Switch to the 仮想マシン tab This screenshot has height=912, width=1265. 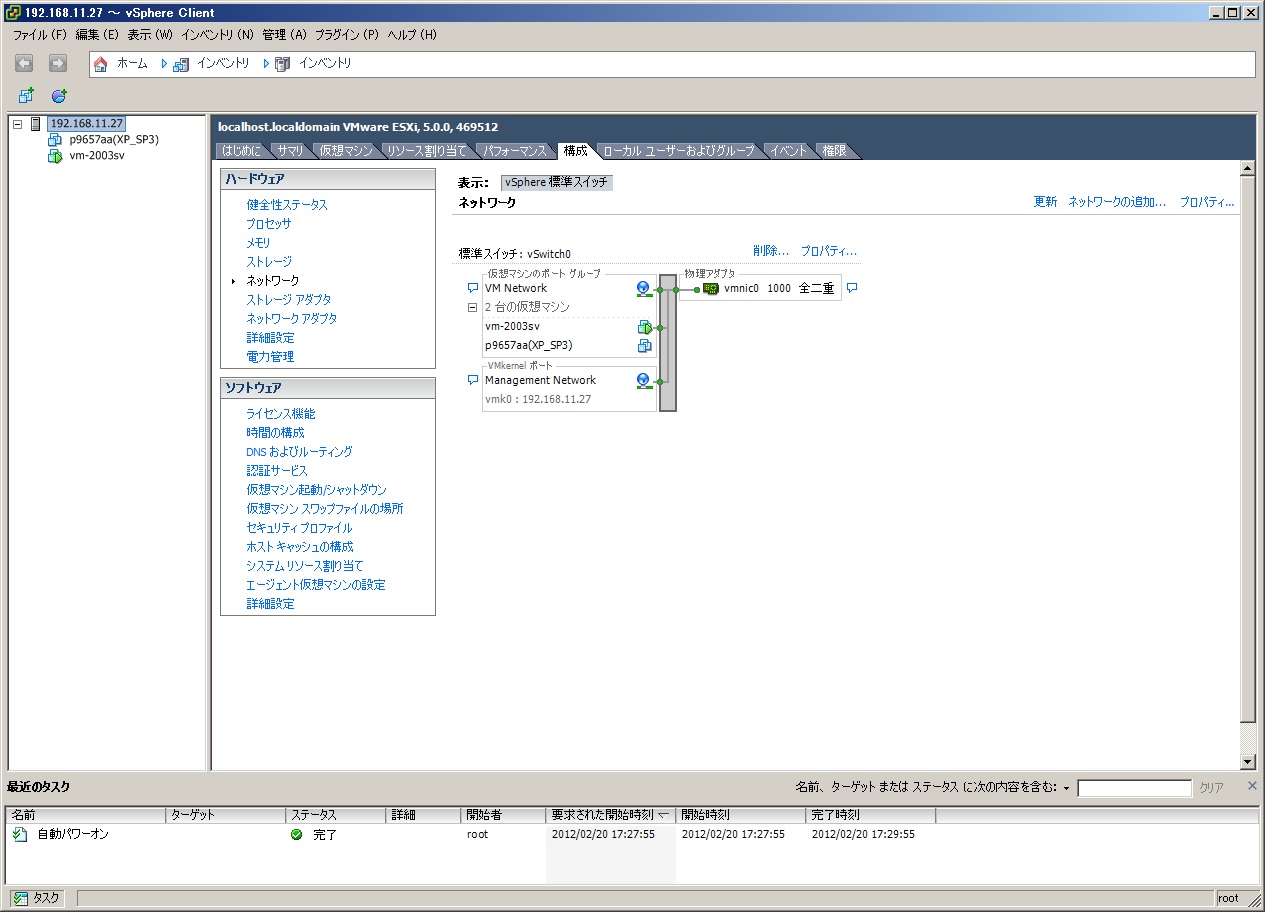[x=346, y=151]
